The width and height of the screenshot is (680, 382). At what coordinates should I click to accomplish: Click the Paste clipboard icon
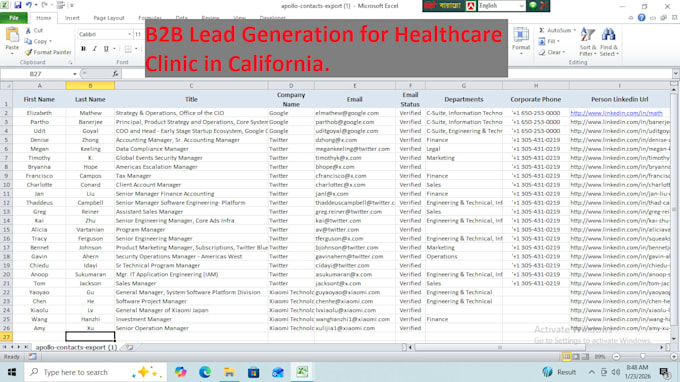pyautogui.click(x=12, y=35)
